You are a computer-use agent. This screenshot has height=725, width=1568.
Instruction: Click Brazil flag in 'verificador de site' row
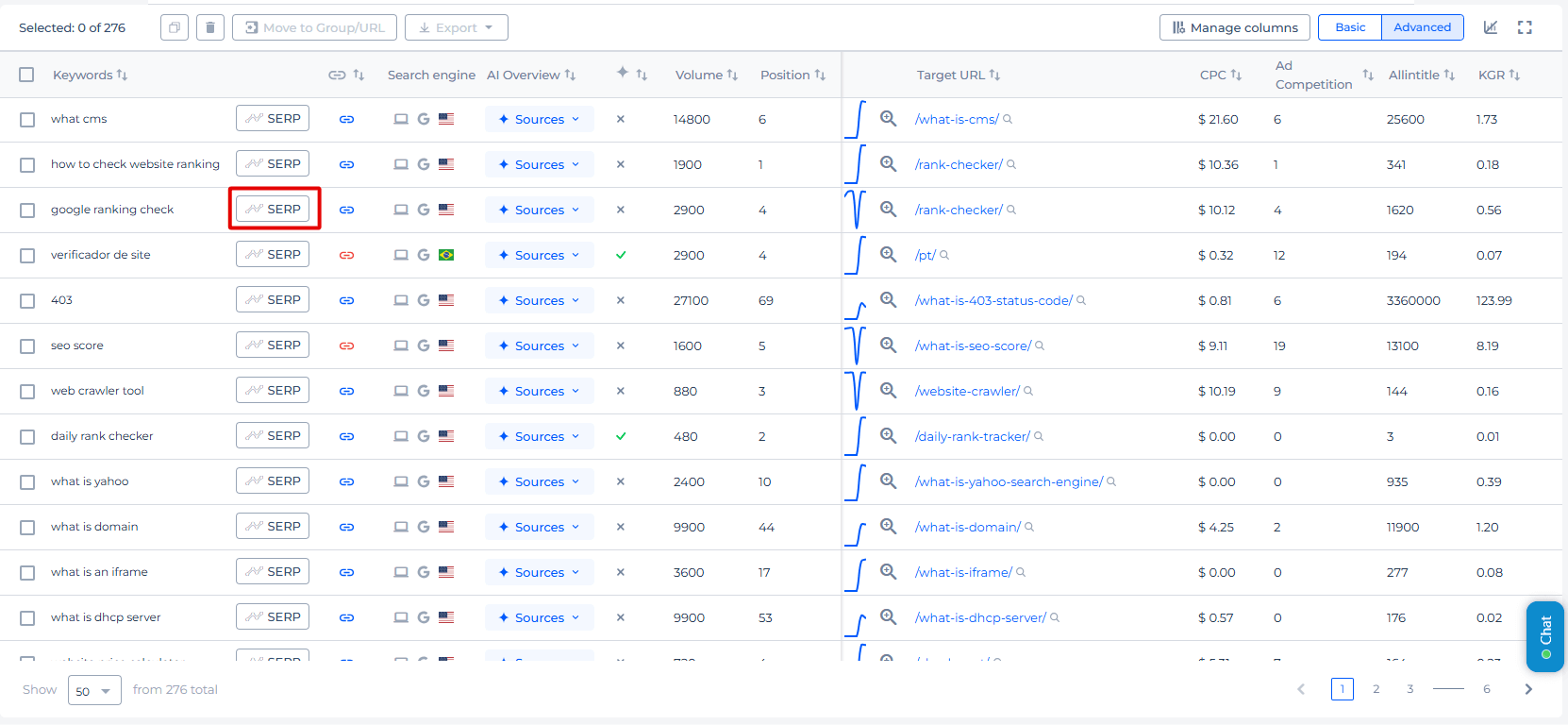coord(446,255)
